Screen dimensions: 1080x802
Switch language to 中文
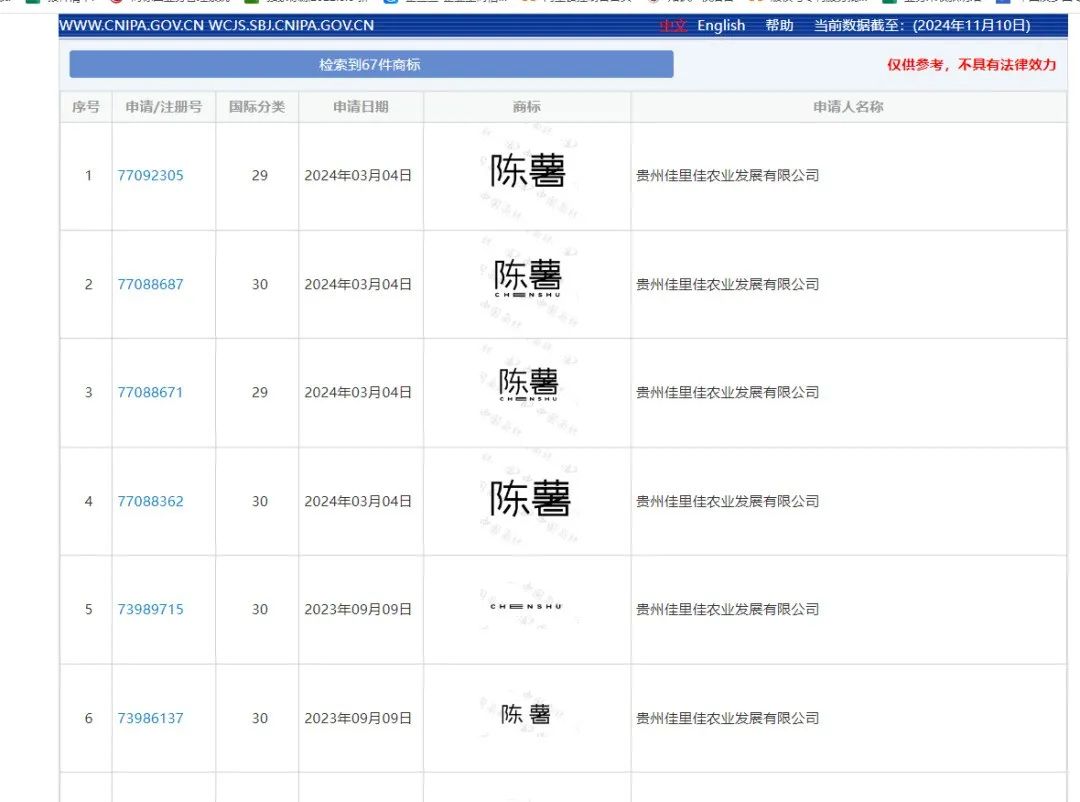[x=673, y=25]
